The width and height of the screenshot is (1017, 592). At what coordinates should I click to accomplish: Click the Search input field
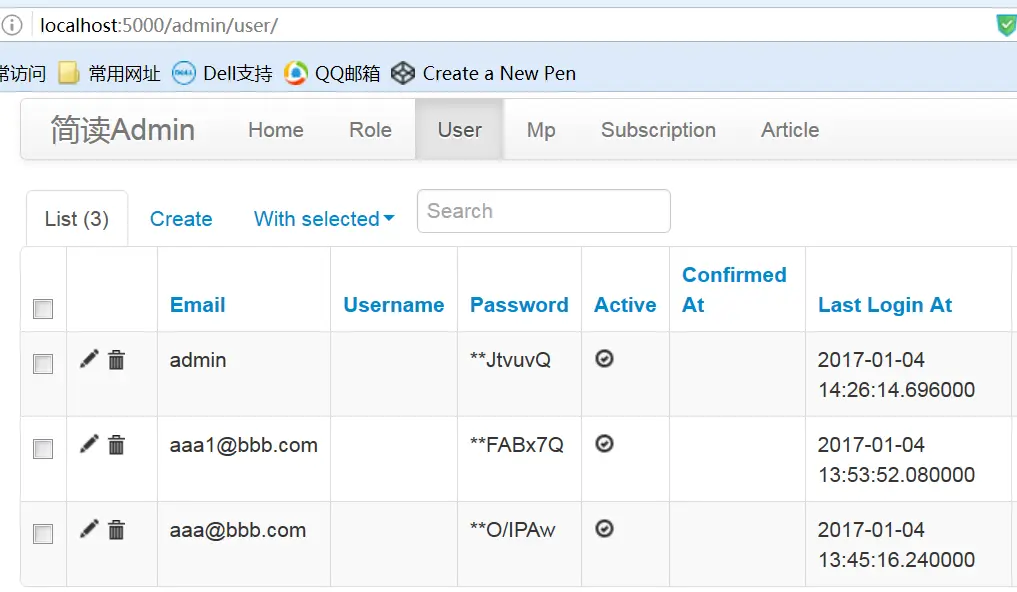543,211
